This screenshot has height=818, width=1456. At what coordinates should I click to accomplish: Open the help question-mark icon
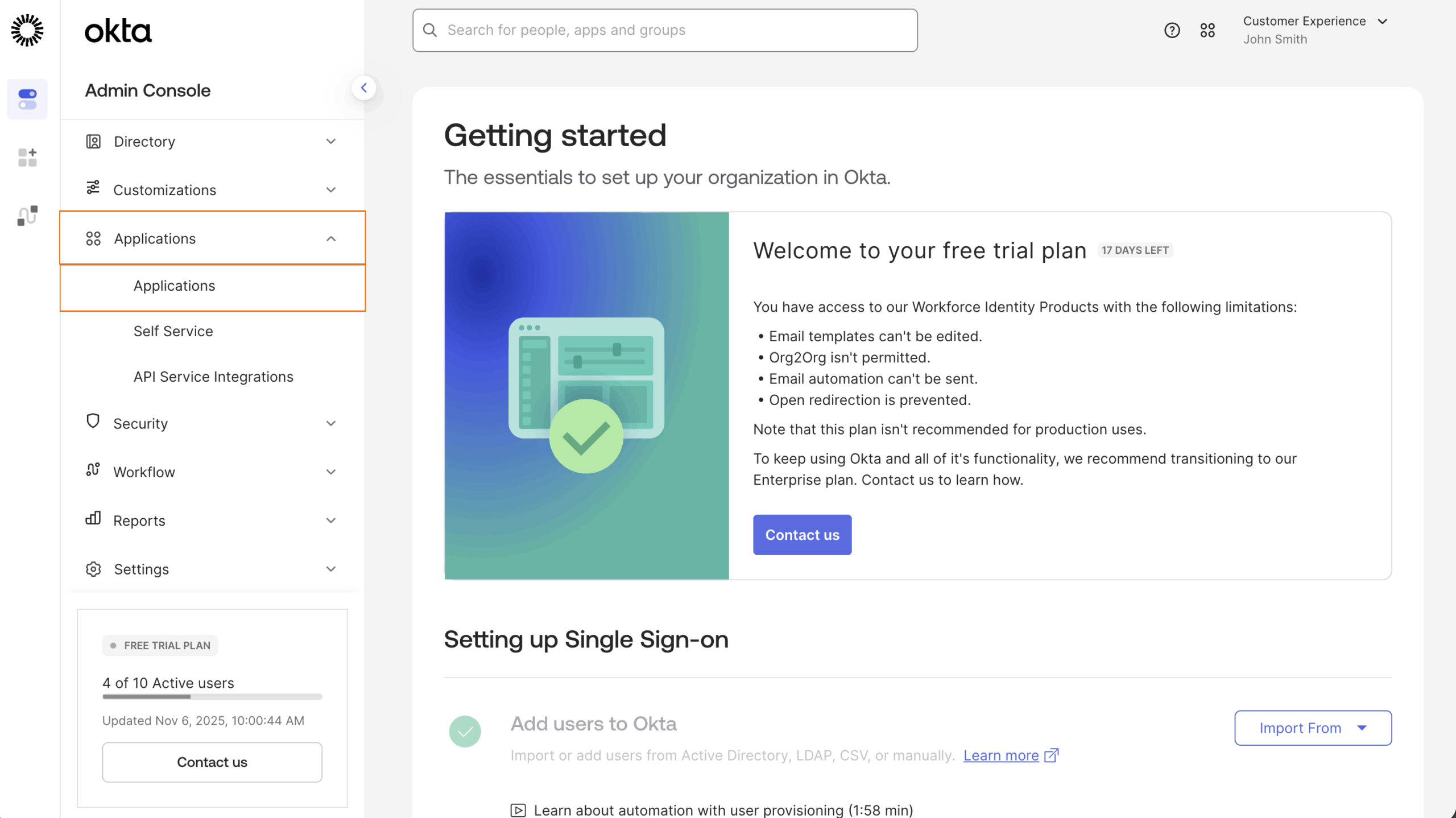tap(1172, 30)
